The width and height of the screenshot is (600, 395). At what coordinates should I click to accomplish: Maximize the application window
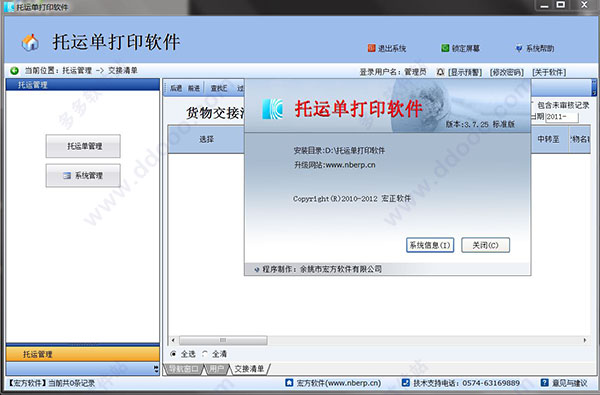(x=561, y=5)
